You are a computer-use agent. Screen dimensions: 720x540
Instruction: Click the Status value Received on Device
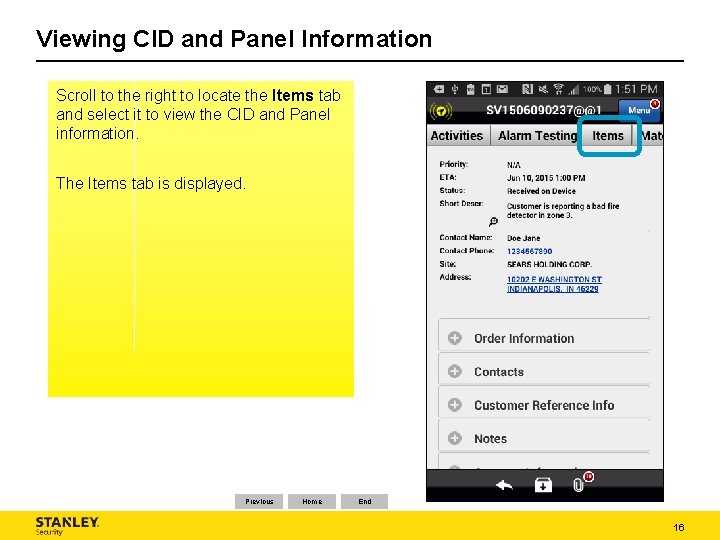pos(541,191)
